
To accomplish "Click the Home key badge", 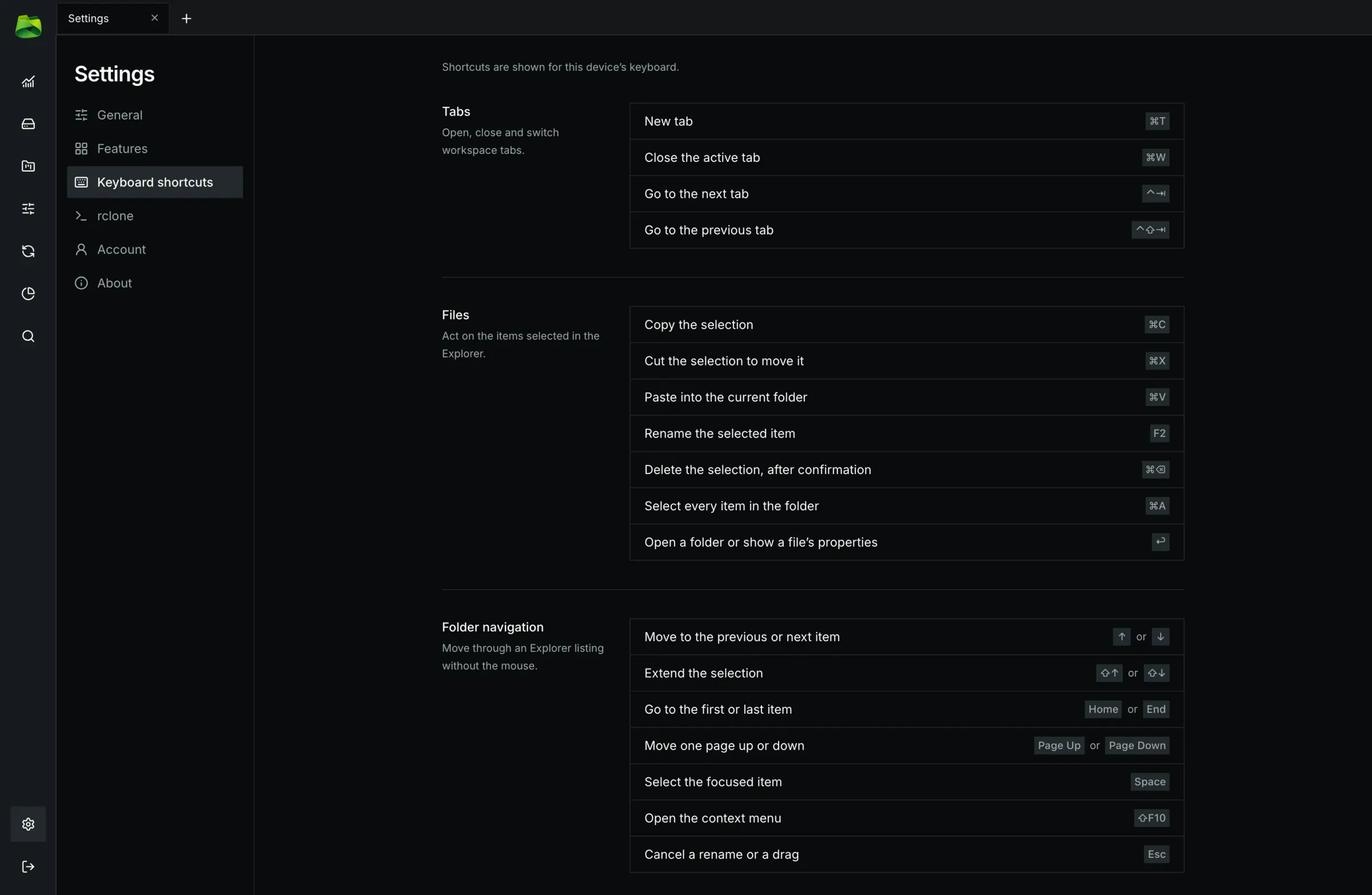I will tap(1103, 710).
